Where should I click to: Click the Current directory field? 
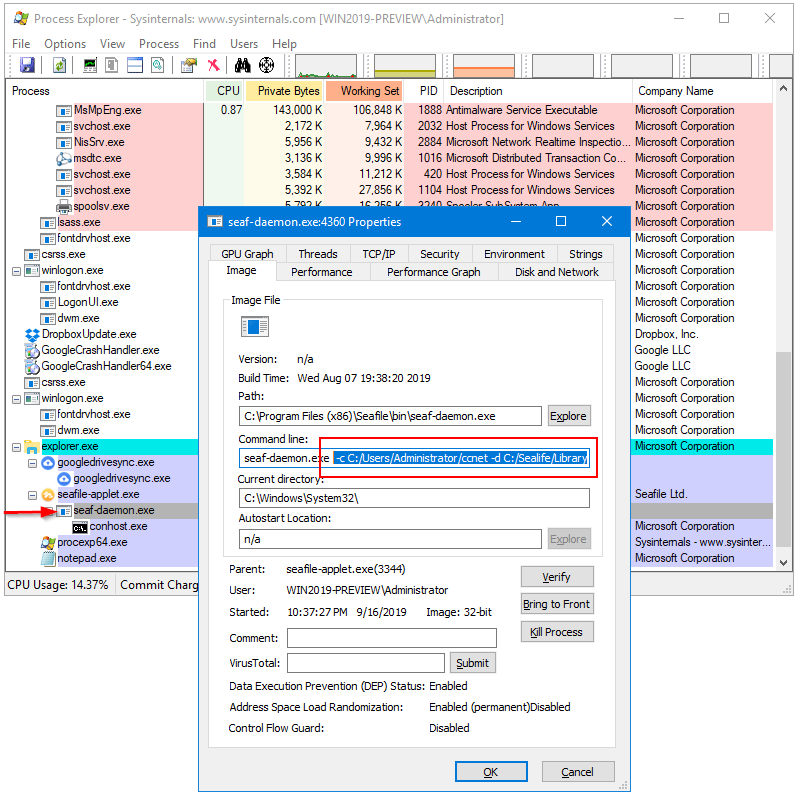pyautogui.click(x=414, y=498)
